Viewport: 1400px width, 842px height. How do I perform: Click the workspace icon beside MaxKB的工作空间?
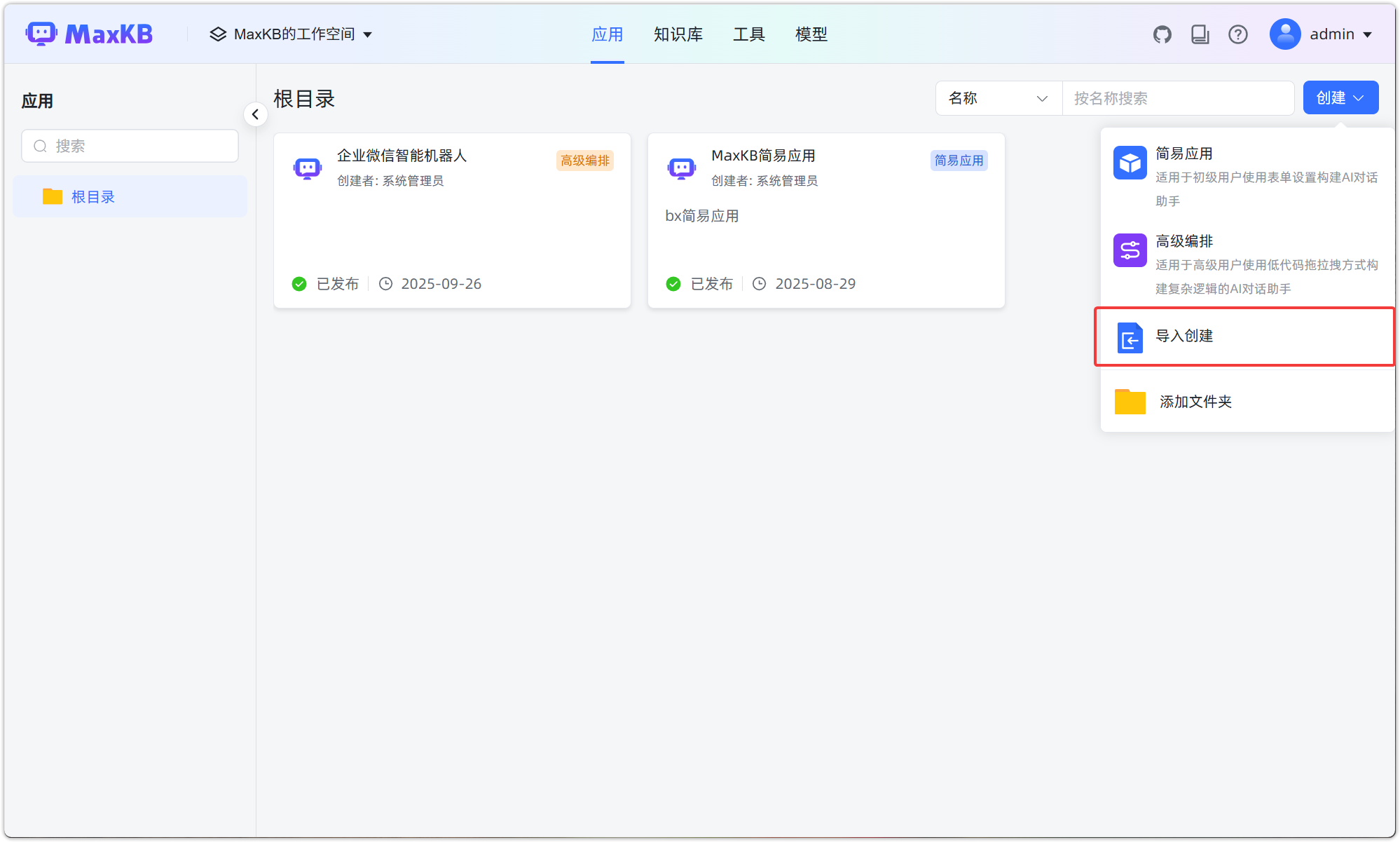point(217,34)
